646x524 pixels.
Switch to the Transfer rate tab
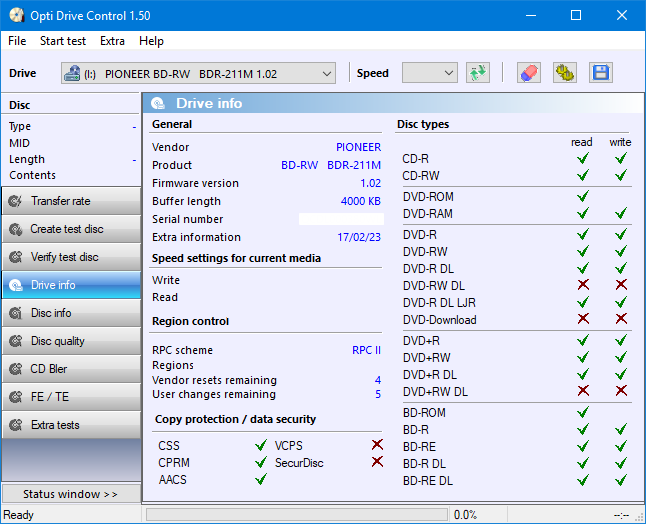click(71, 201)
